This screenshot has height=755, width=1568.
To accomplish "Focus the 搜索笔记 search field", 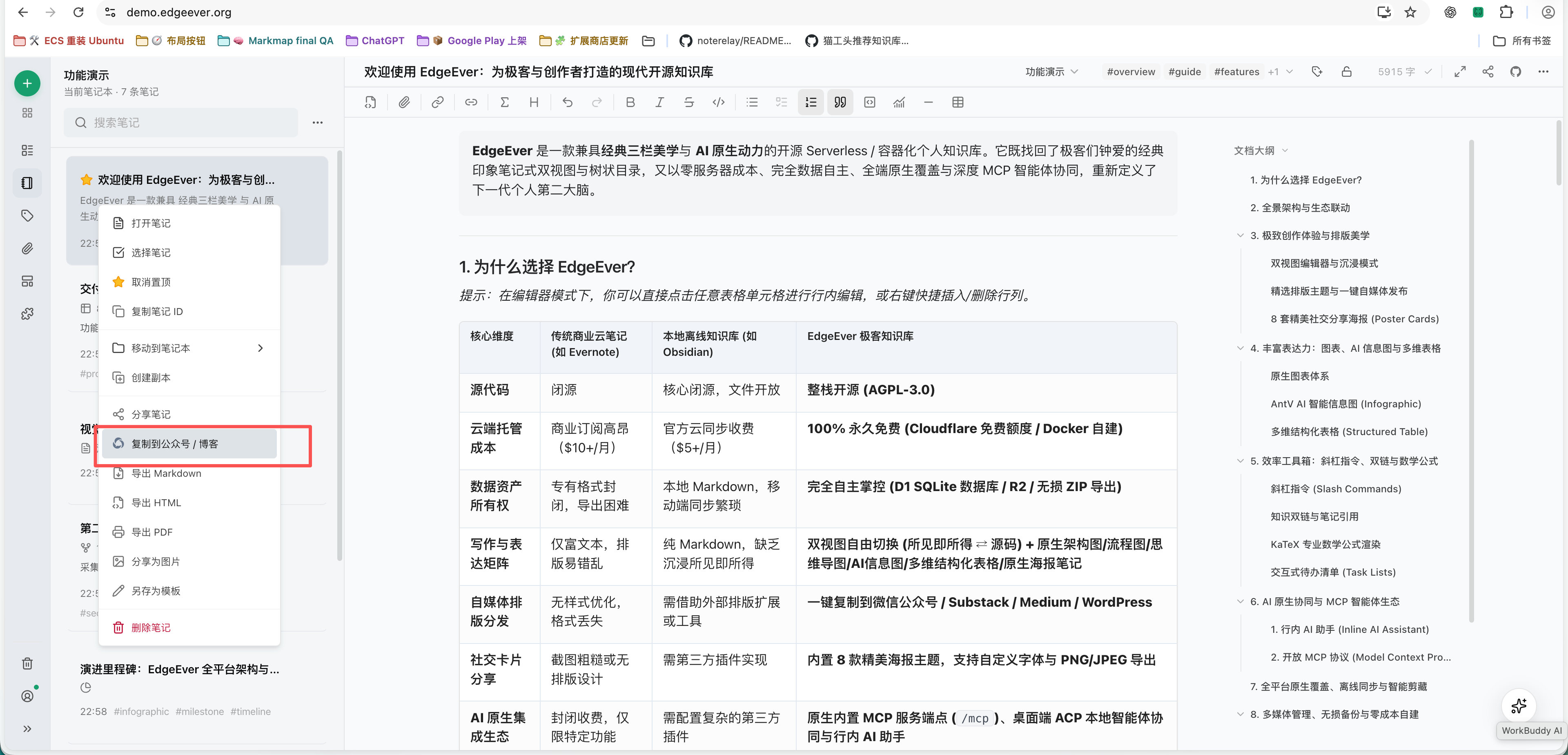I will [x=181, y=123].
